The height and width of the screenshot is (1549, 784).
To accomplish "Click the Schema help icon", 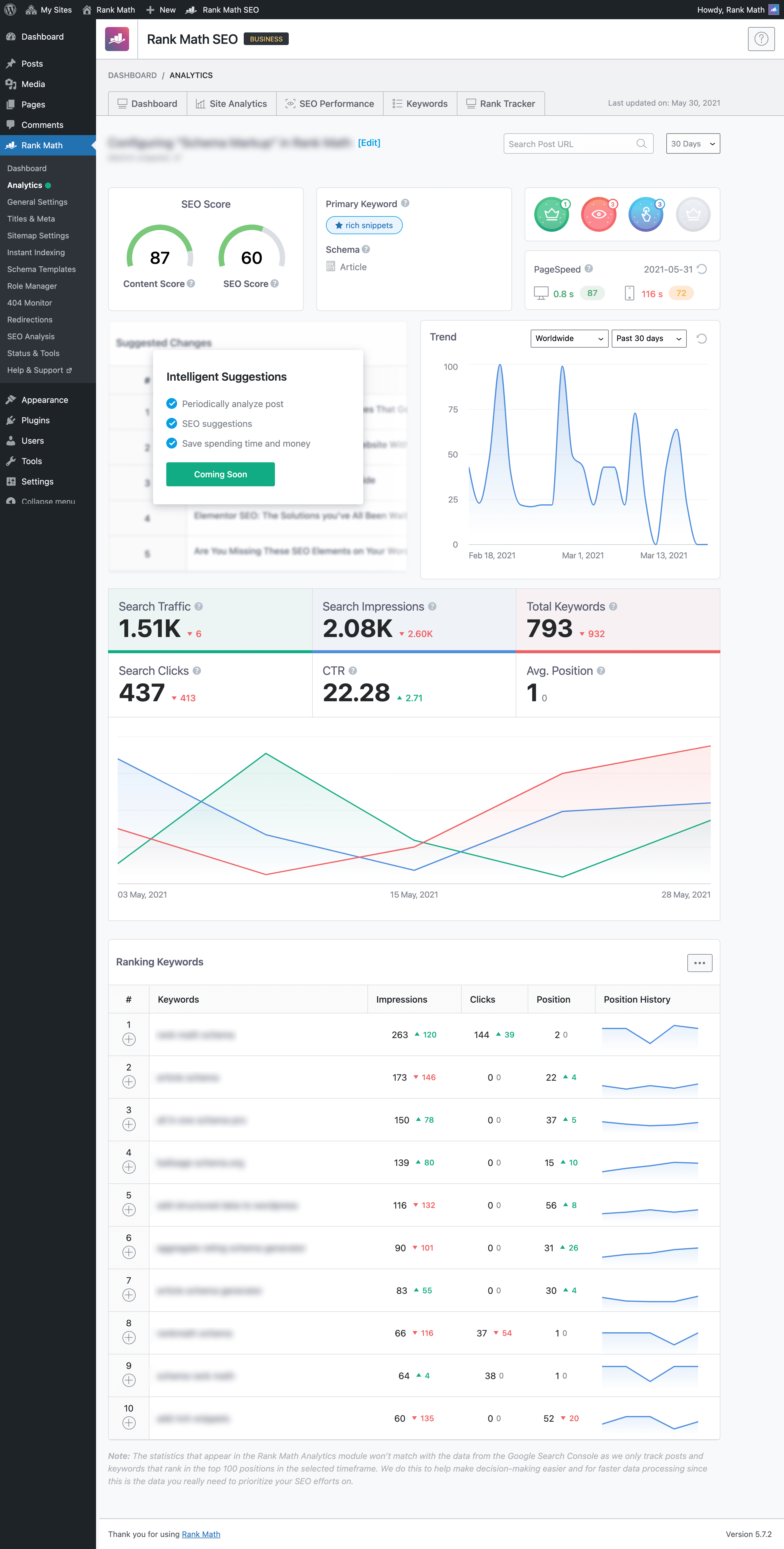I will (366, 249).
